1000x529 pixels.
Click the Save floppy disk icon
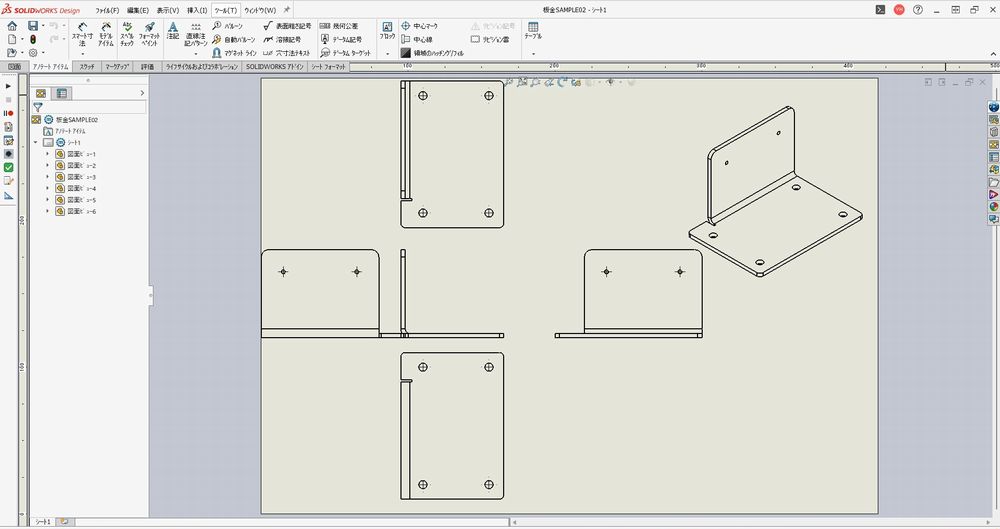coord(33,26)
